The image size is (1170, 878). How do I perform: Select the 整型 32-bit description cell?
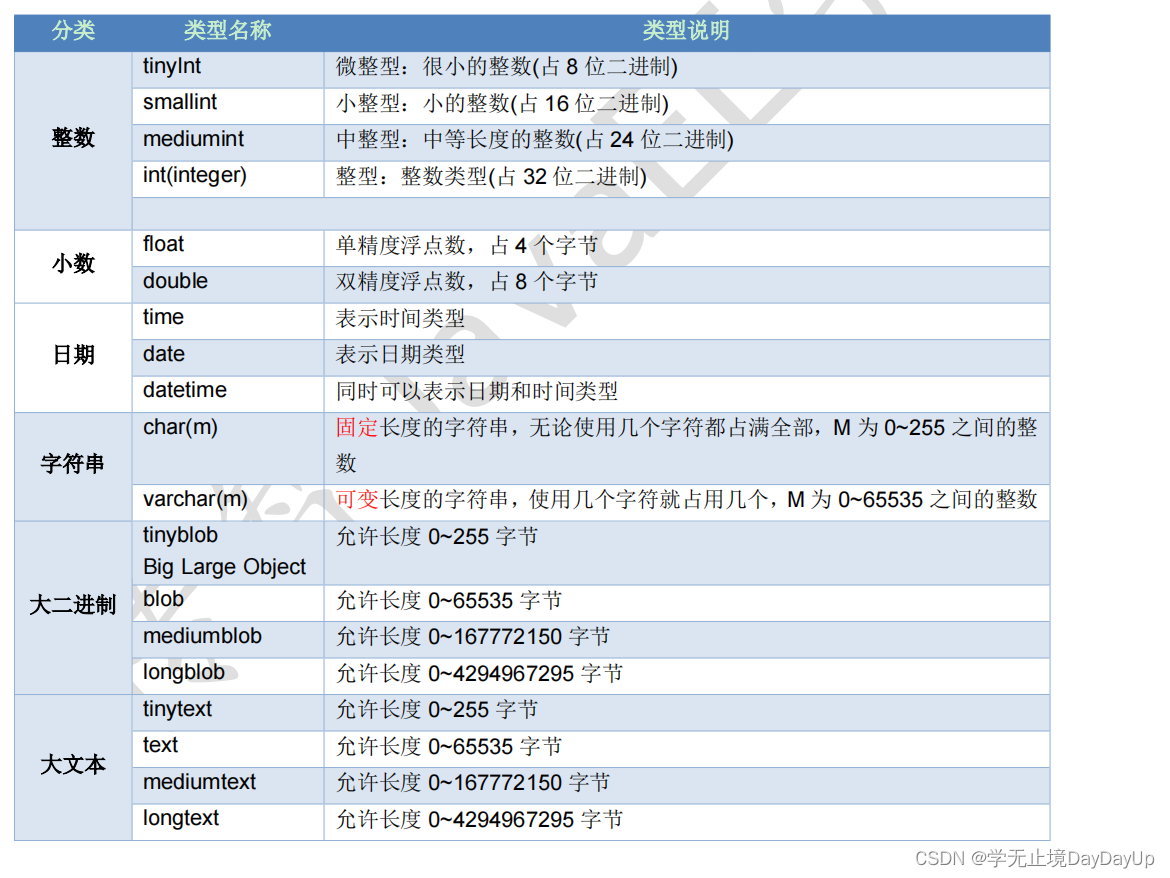click(686, 179)
